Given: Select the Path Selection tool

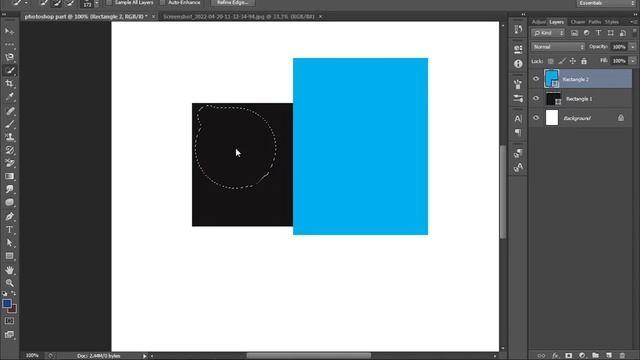Looking at the screenshot, I should 9,243.
